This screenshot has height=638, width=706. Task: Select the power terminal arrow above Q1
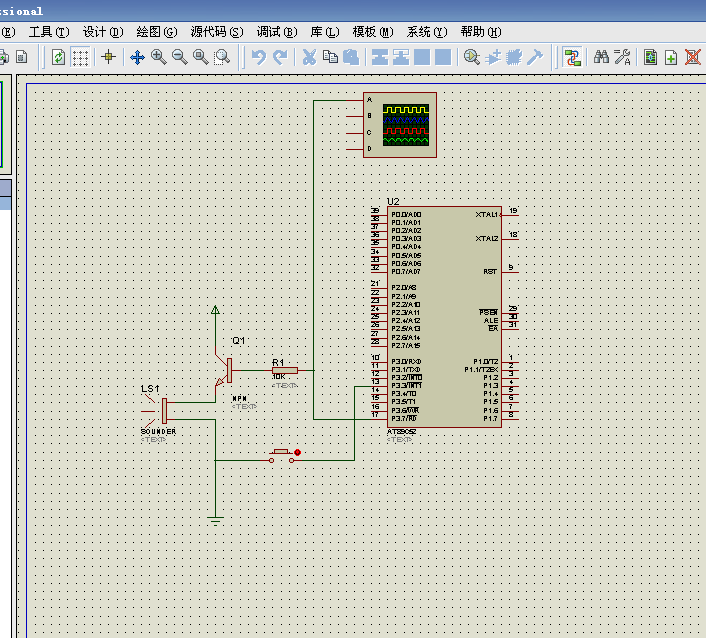215,310
